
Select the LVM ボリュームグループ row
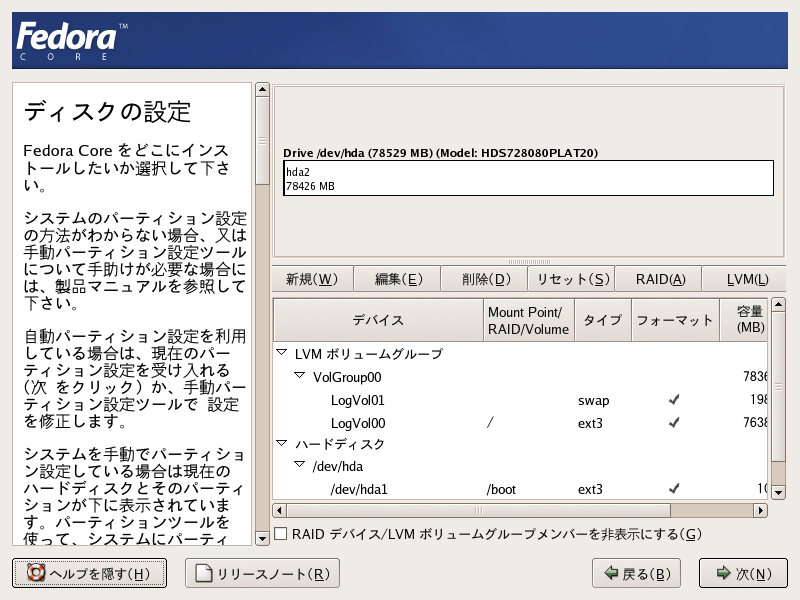point(520,353)
